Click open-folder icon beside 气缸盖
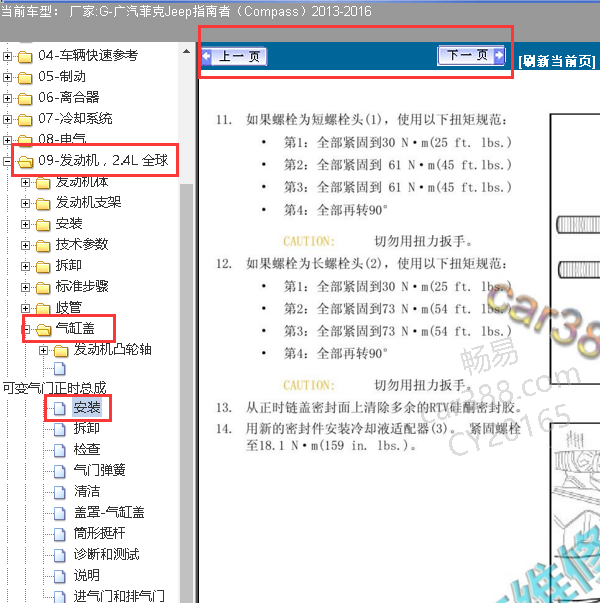The width and height of the screenshot is (600, 603). (44, 330)
